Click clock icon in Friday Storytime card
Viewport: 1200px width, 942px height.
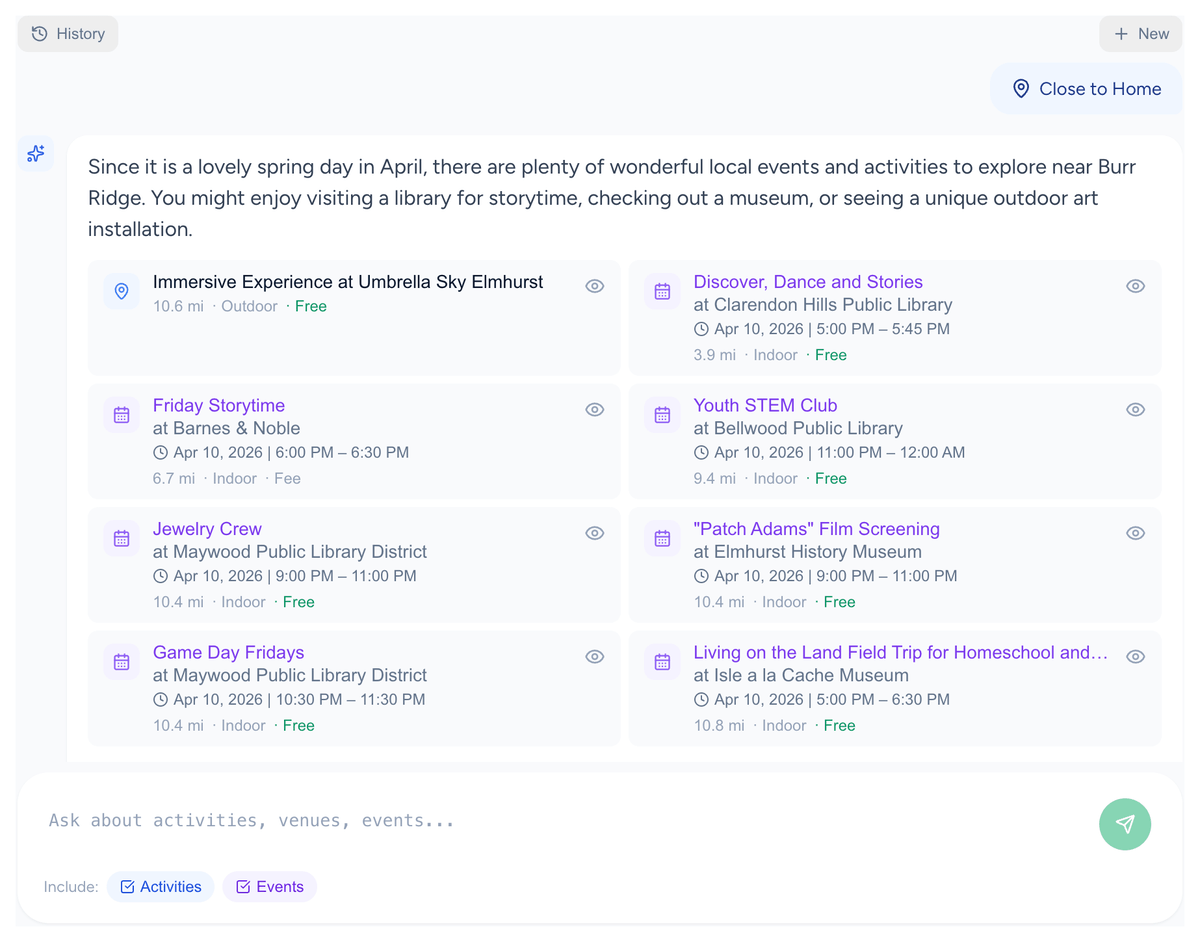[x=160, y=453]
